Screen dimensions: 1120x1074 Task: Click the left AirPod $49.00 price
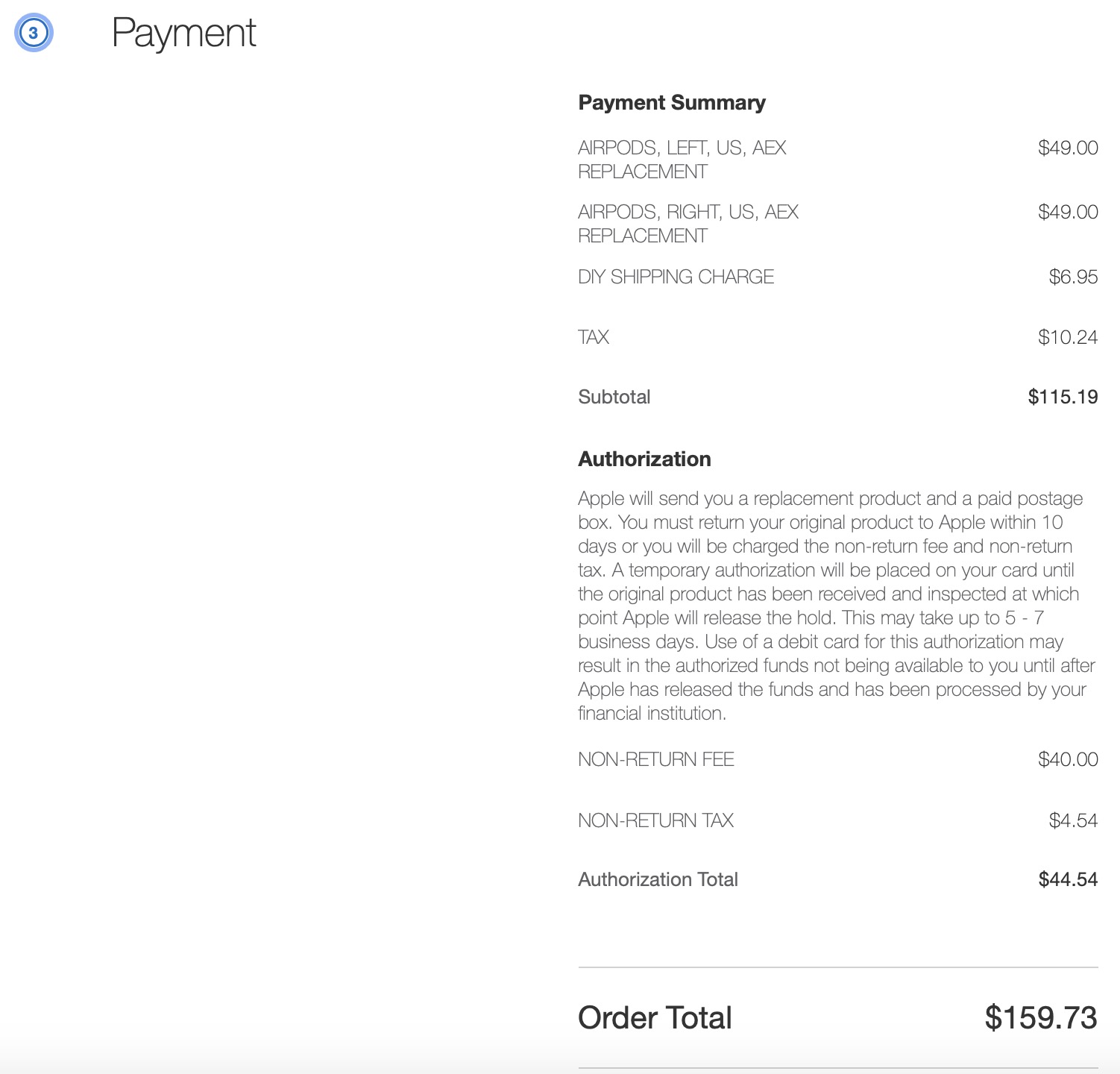click(x=1067, y=148)
